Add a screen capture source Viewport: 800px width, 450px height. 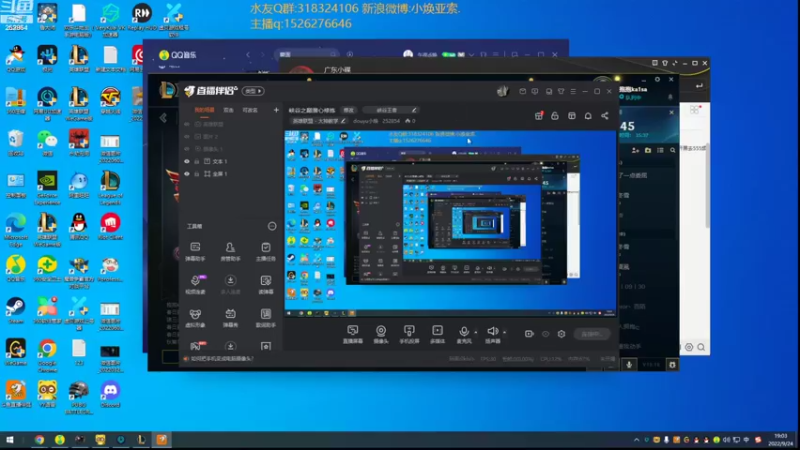pyautogui.click(x=353, y=334)
